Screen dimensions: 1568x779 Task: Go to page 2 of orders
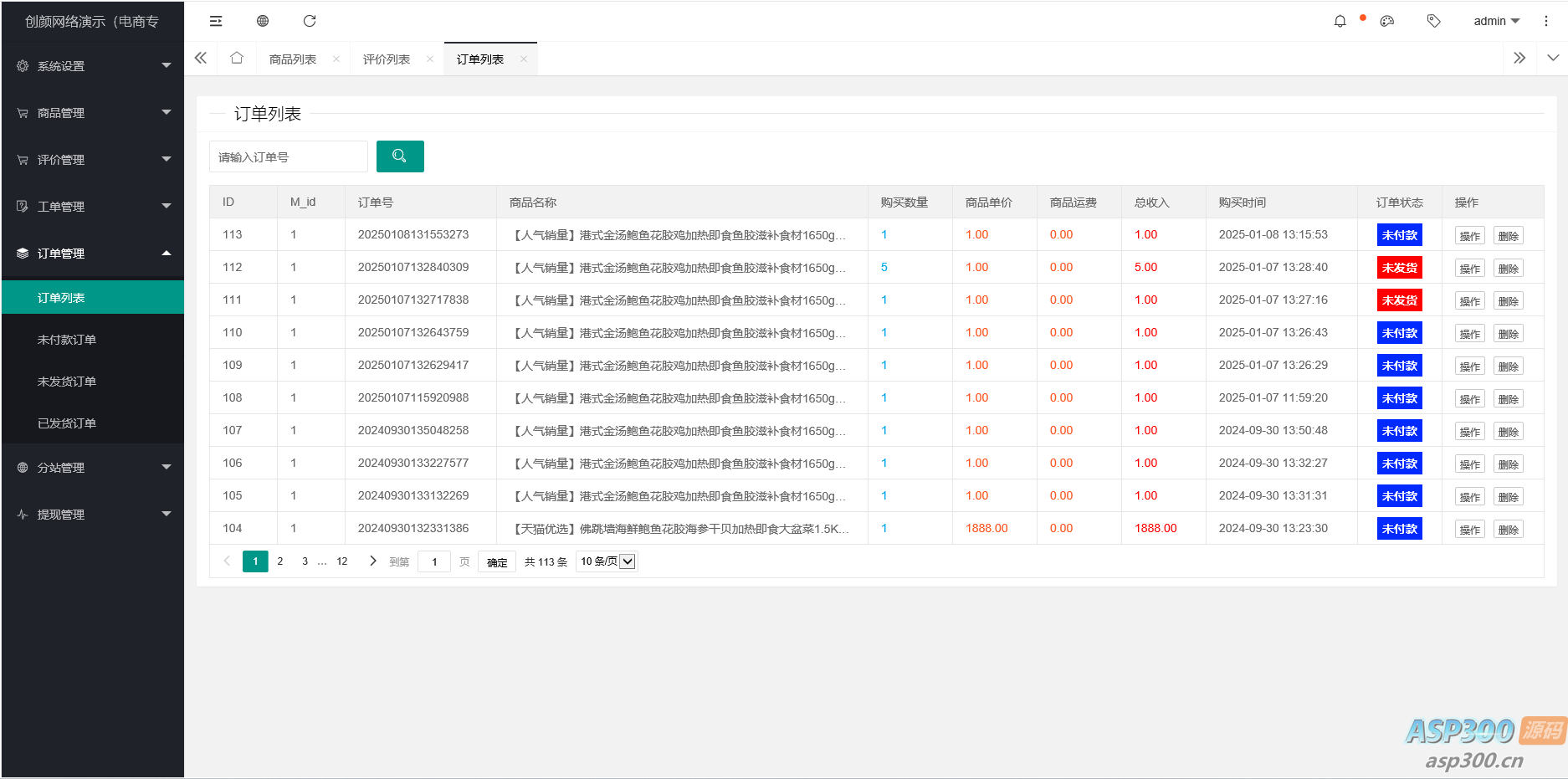click(280, 561)
